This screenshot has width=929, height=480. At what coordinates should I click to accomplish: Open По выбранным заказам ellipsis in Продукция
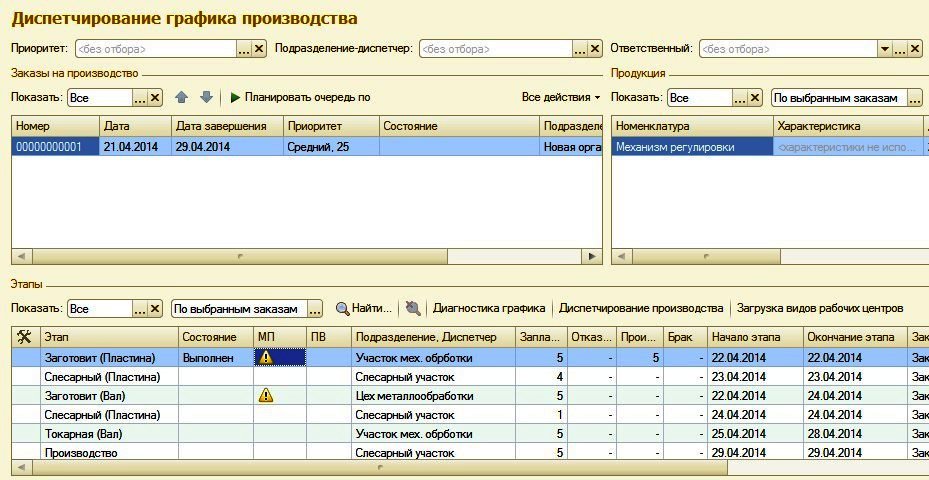[915, 98]
